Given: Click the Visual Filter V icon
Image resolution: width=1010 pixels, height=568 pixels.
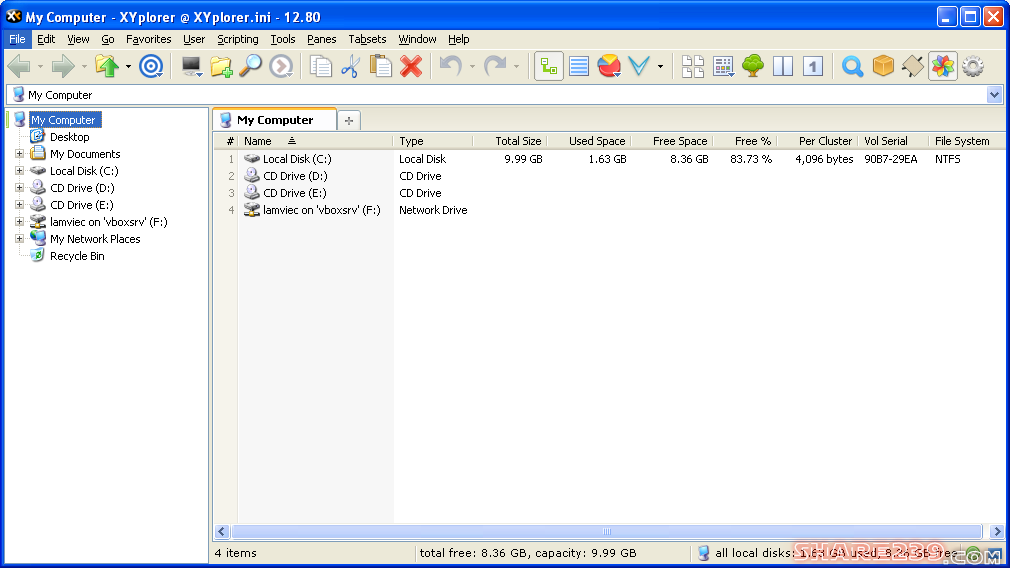Looking at the screenshot, I should tap(639, 66).
